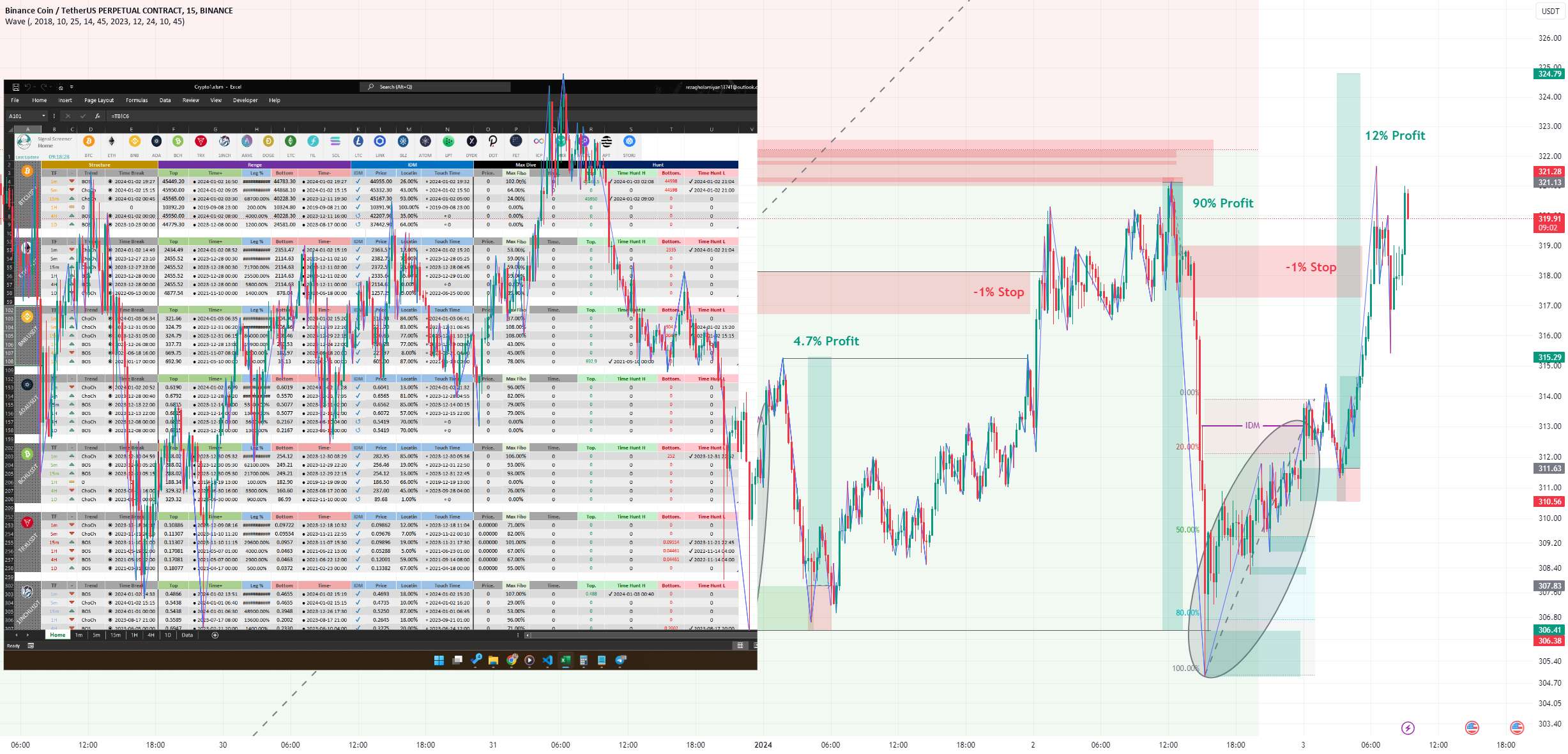Click the STORJ coin icon
The height and width of the screenshot is (754, 1568).
pos(629,141)
